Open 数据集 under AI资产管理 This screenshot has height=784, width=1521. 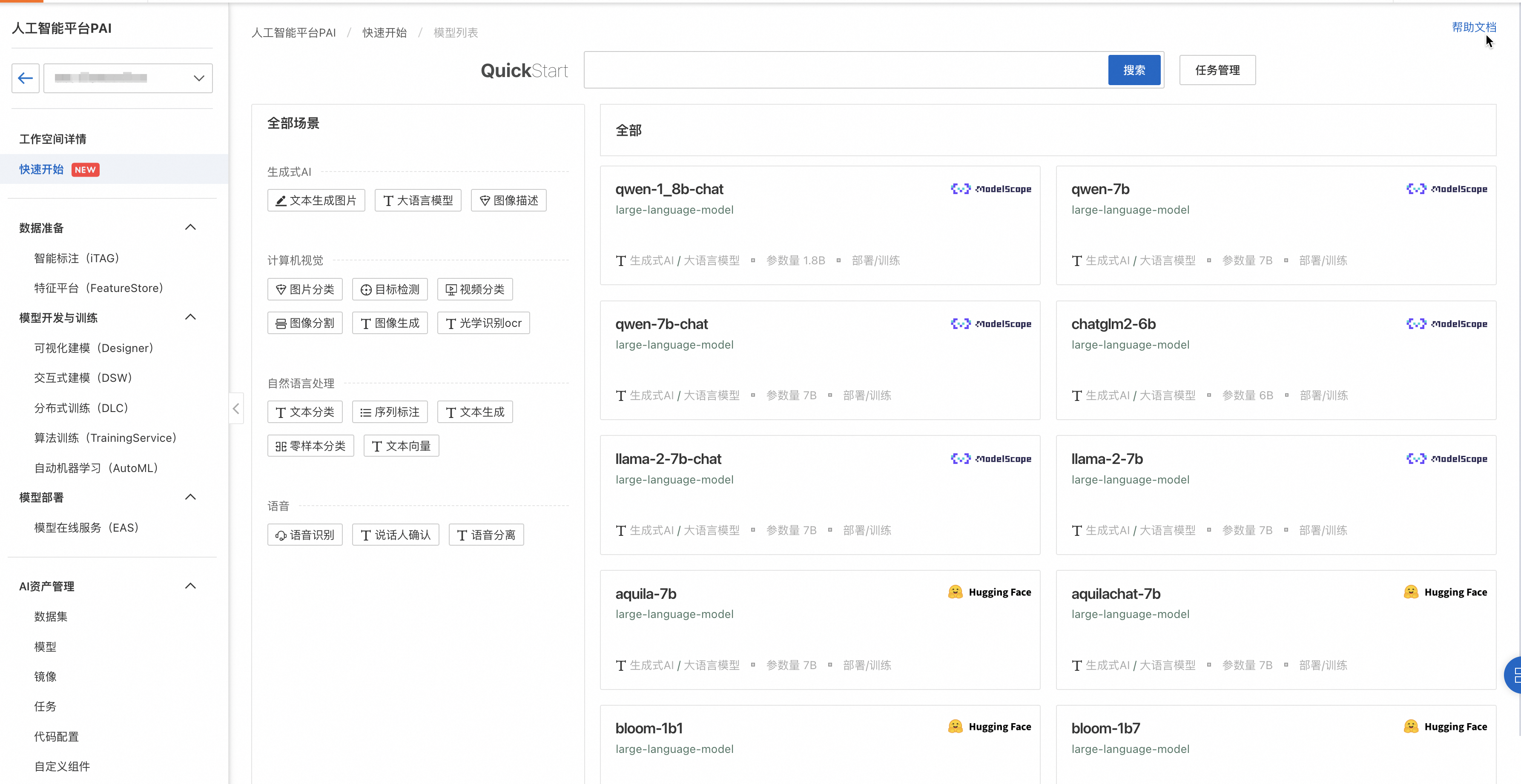(51, 617)
